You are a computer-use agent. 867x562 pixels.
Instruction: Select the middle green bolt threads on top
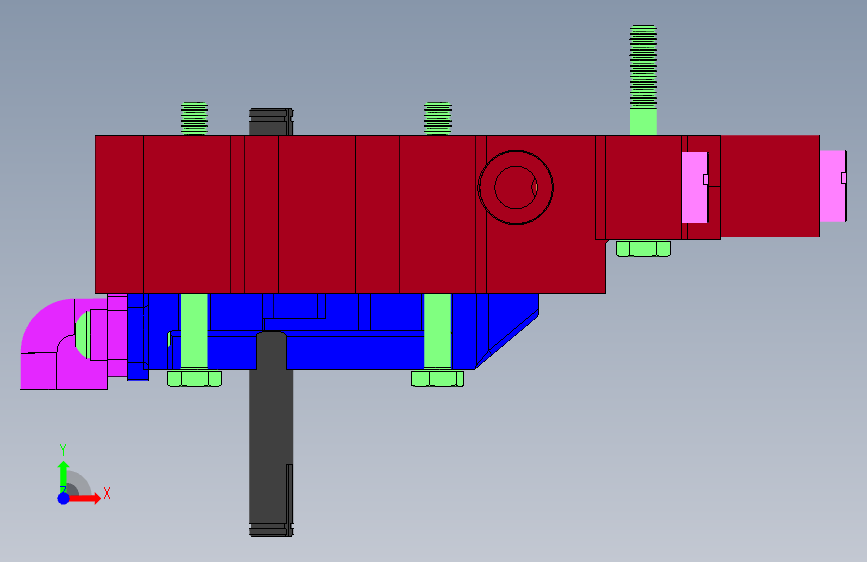[438, 118]
